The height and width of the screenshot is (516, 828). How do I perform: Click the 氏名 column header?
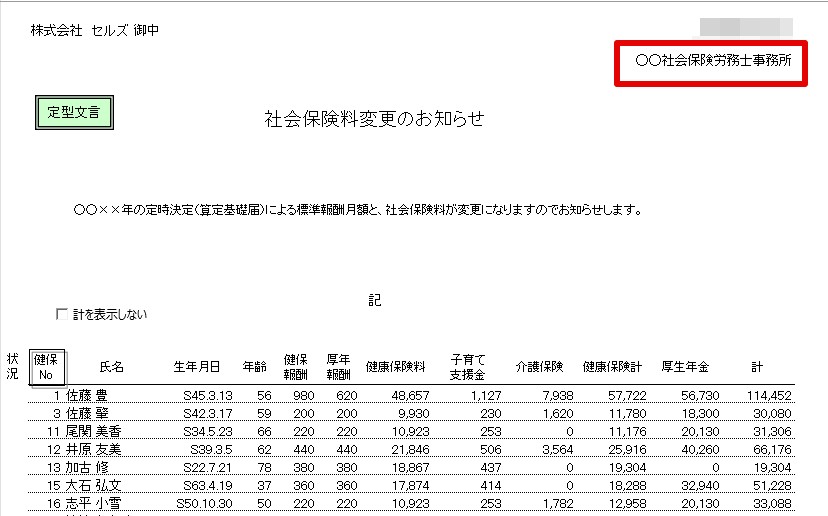pos(111,367)
